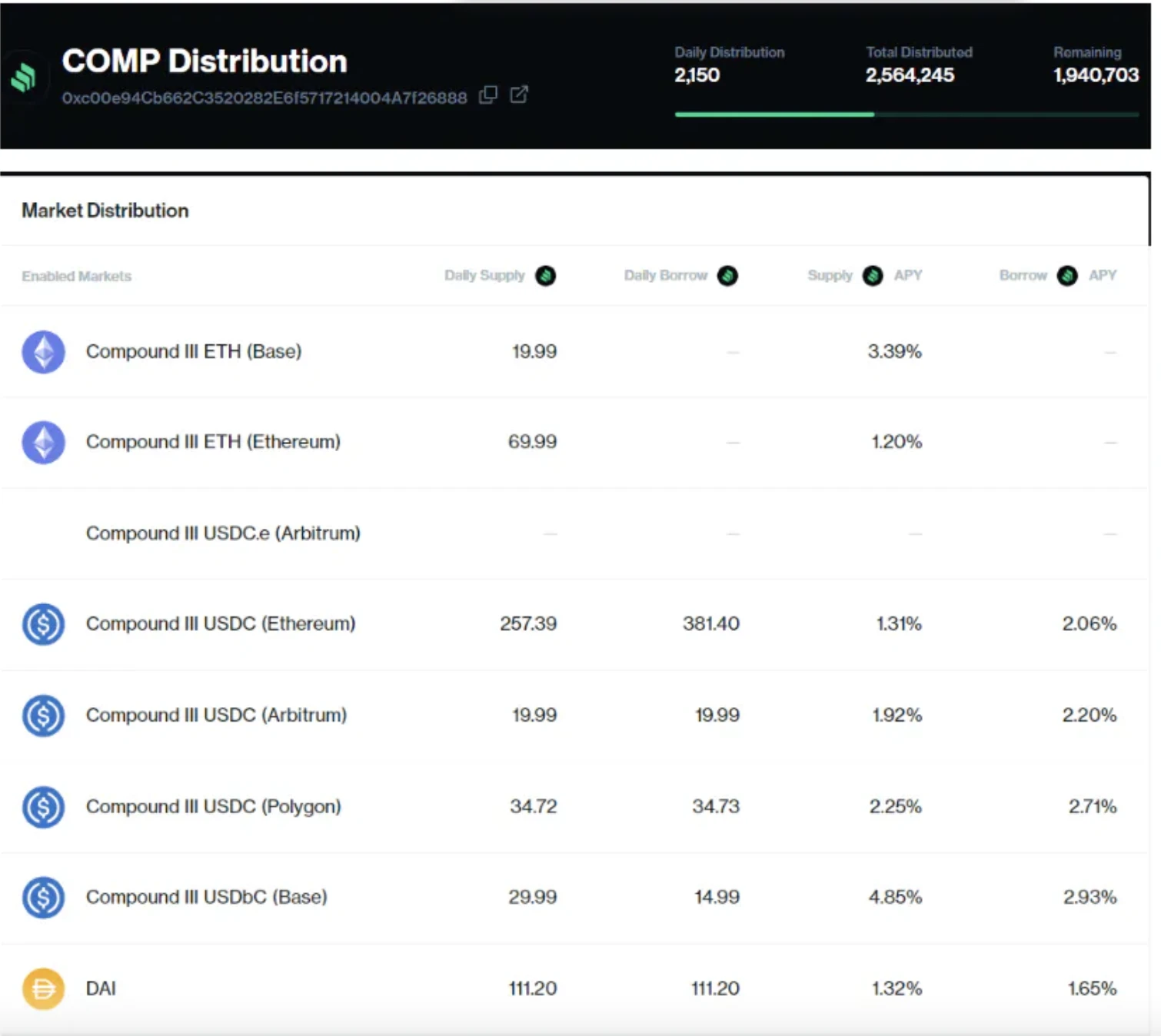Click the copy address icon
The image size is (1161, 1036).
point(488,95)
